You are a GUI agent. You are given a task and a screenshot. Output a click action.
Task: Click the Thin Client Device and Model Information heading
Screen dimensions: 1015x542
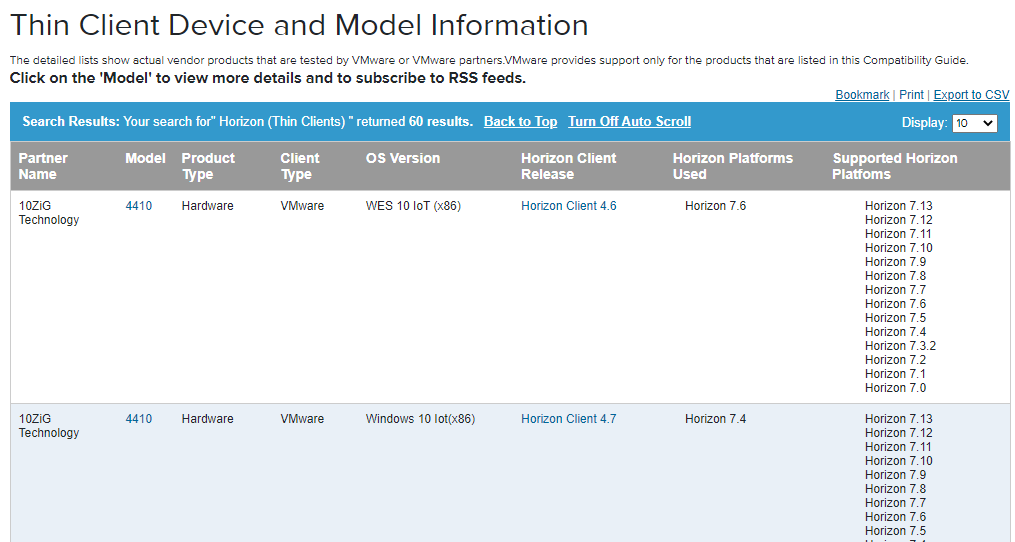pyautogui.click(x=299, y=26)
